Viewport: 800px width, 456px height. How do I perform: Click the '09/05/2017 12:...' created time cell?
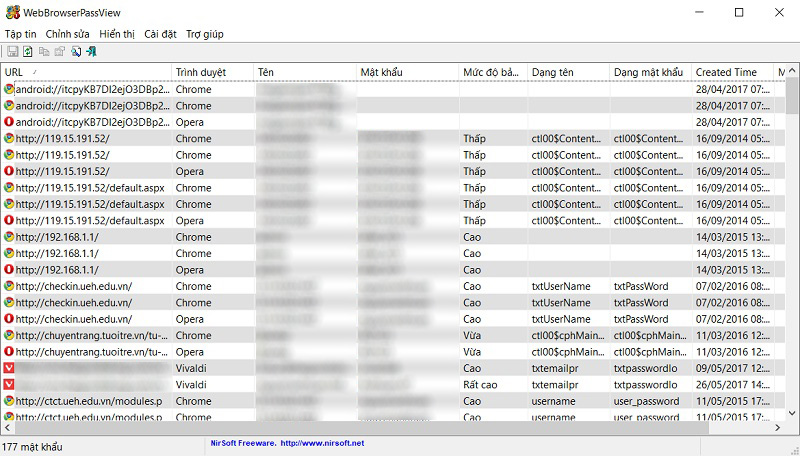733,368
